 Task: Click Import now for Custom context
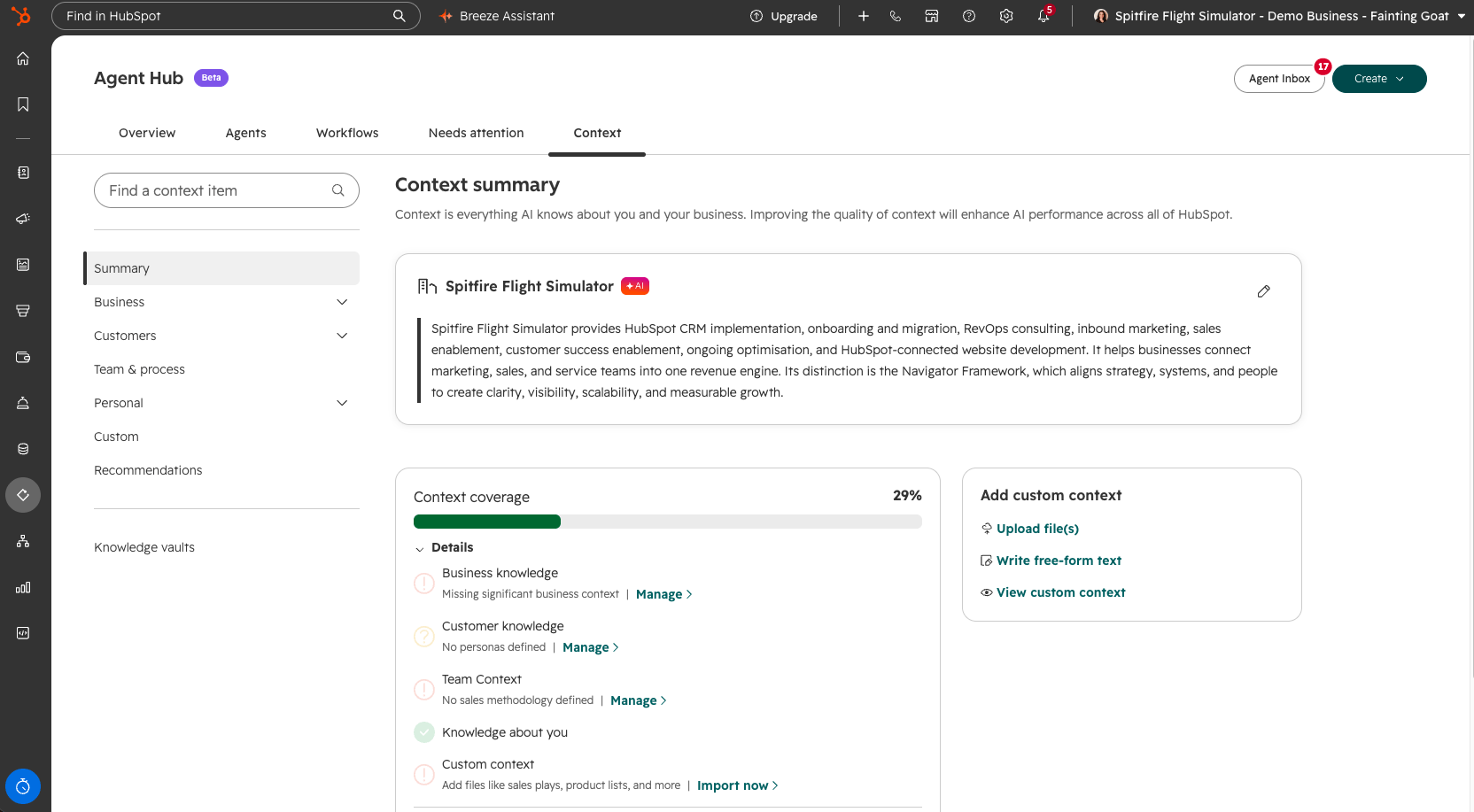pos(737,785)
